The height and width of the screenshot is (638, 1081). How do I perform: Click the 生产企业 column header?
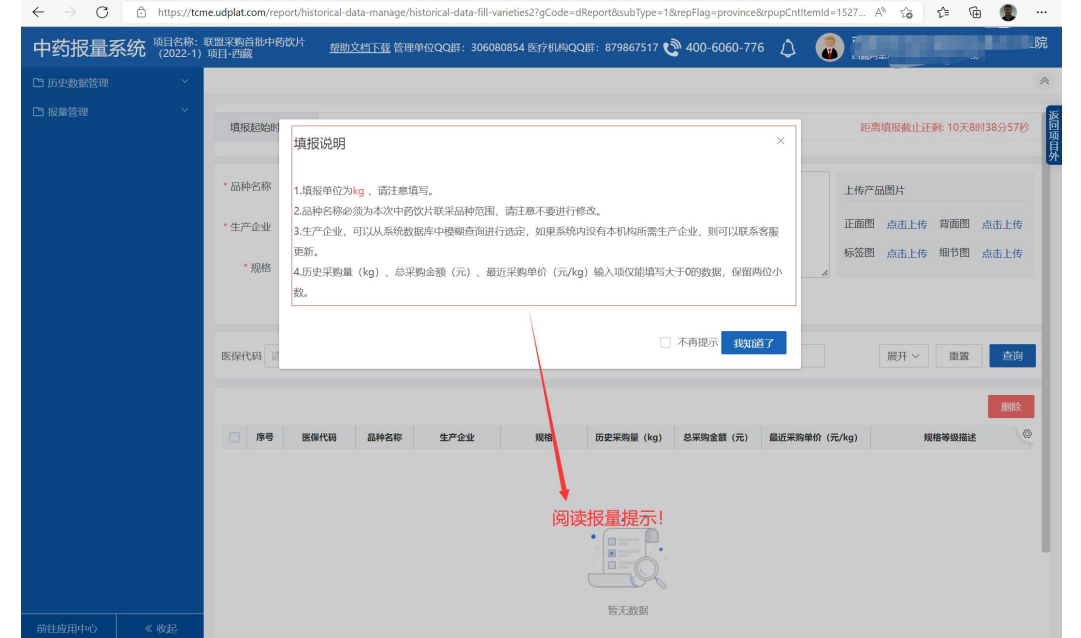456,437
